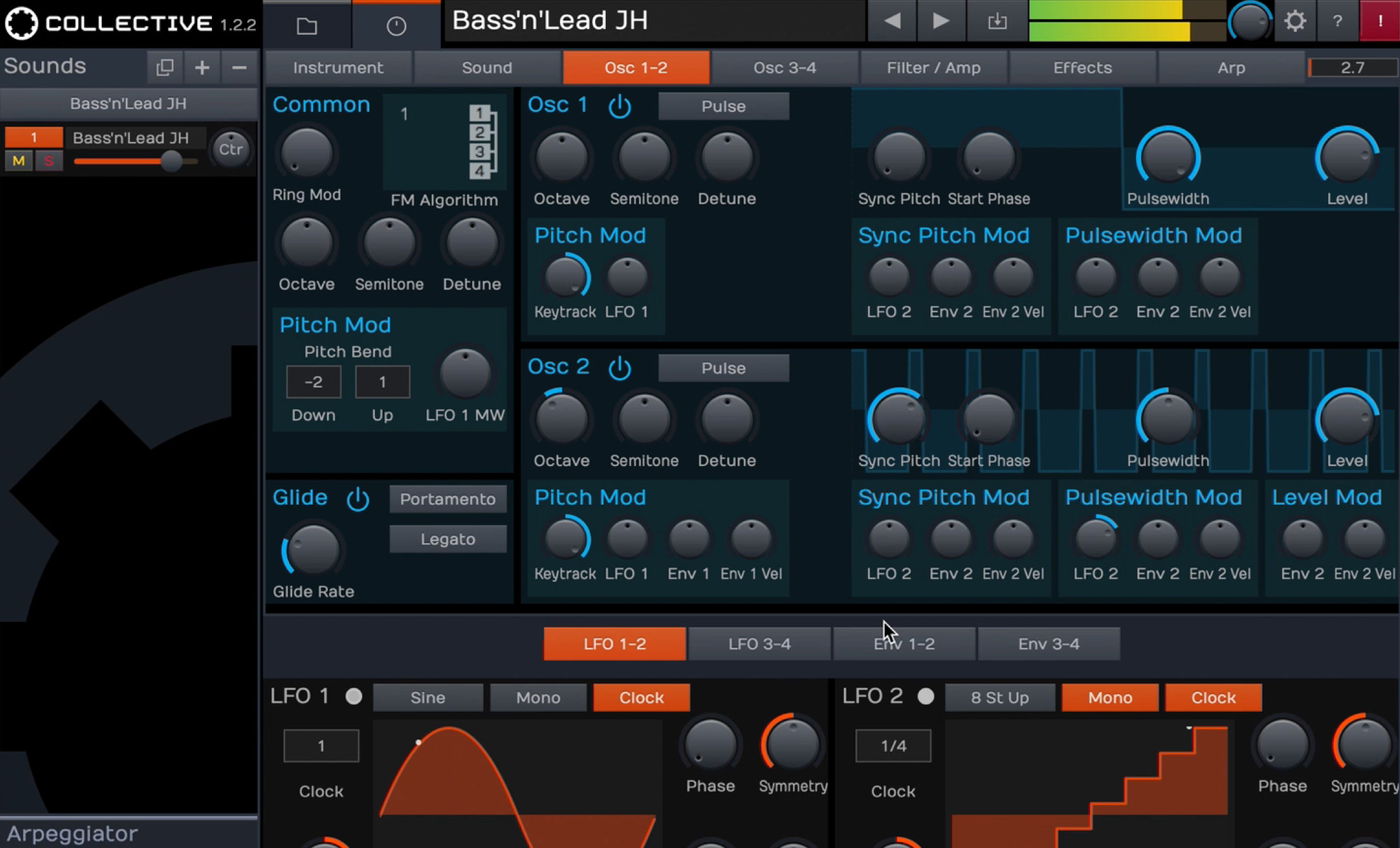Load the previous preset arrow
1400x848 pixels.
[892, 21]
